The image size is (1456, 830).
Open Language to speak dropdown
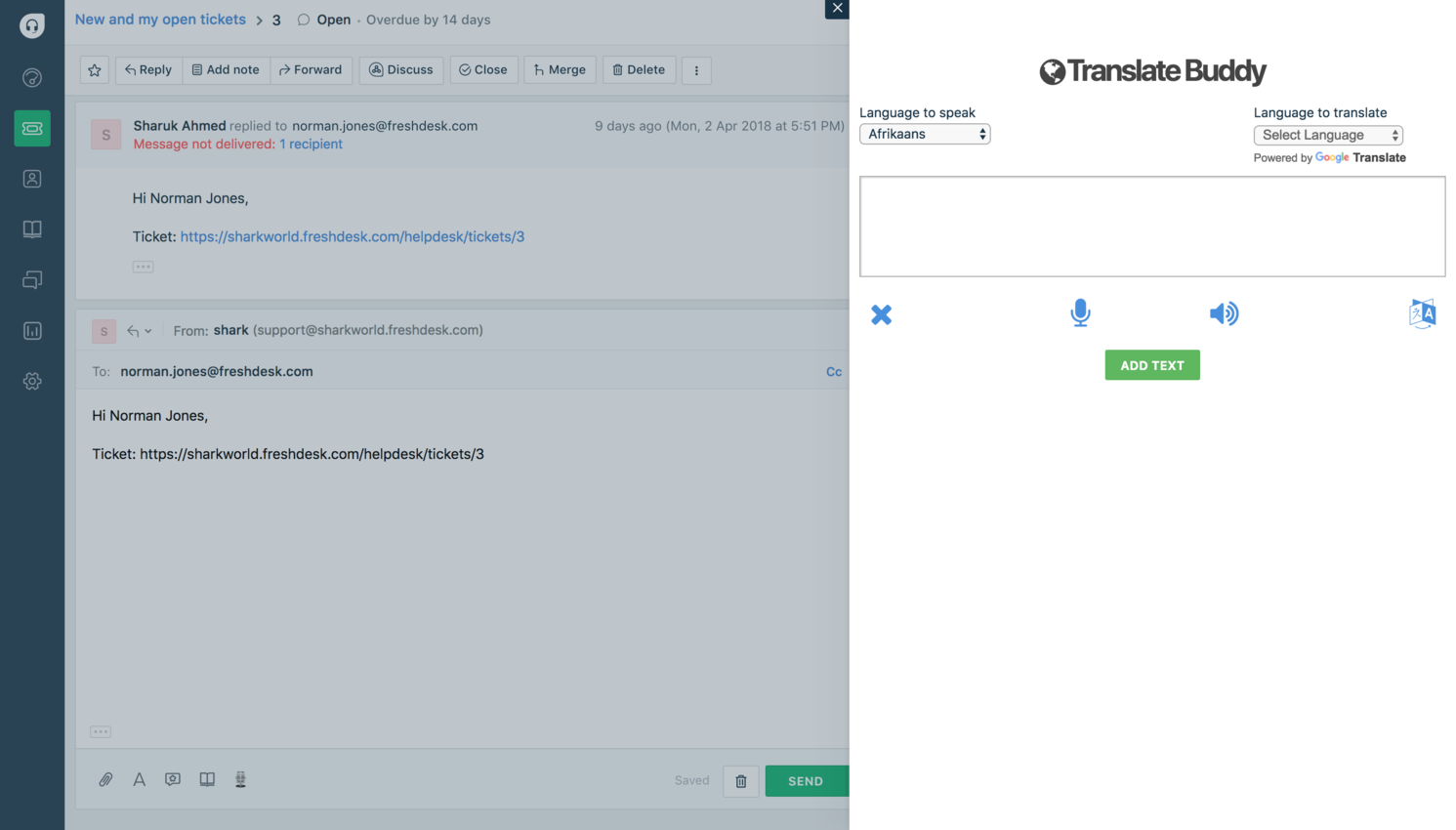(x=925, y=134)
